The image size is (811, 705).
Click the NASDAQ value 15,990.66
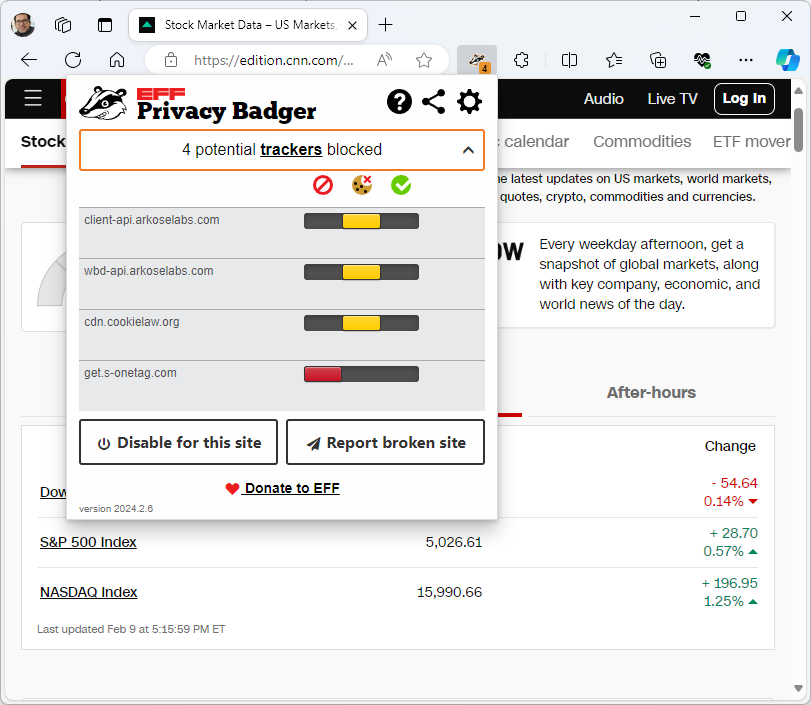[x=449, y=592]
